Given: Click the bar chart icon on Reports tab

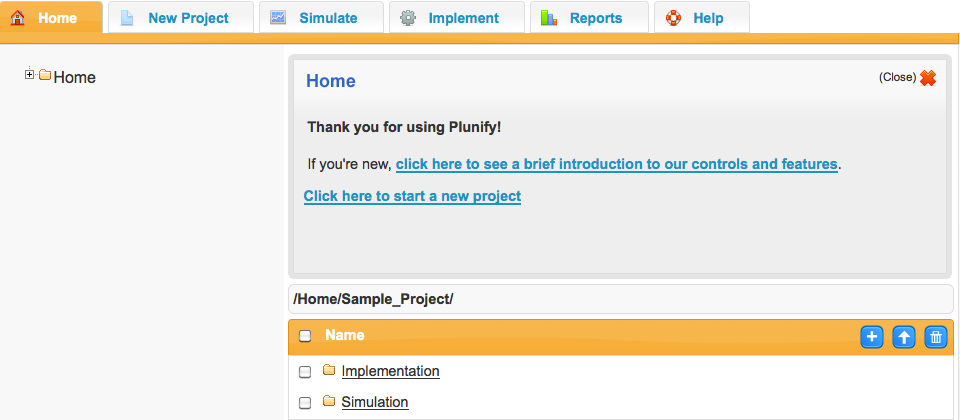Looking at the screenshot, I should point(549,18).
